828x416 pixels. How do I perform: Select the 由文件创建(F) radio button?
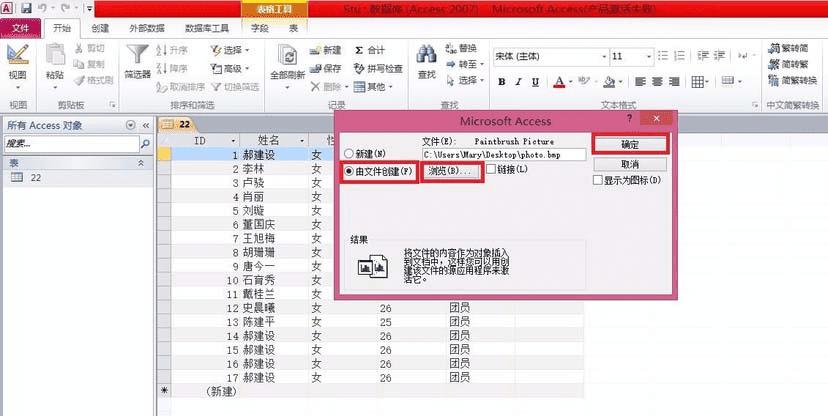[x=349, y=172]
